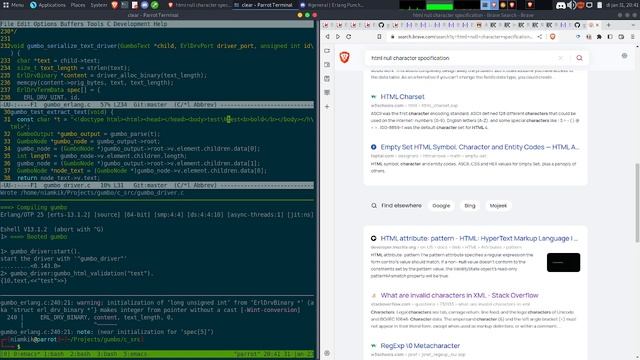Click the line 'gumbo_driver:start().' in the terminal

pos(45,251)
